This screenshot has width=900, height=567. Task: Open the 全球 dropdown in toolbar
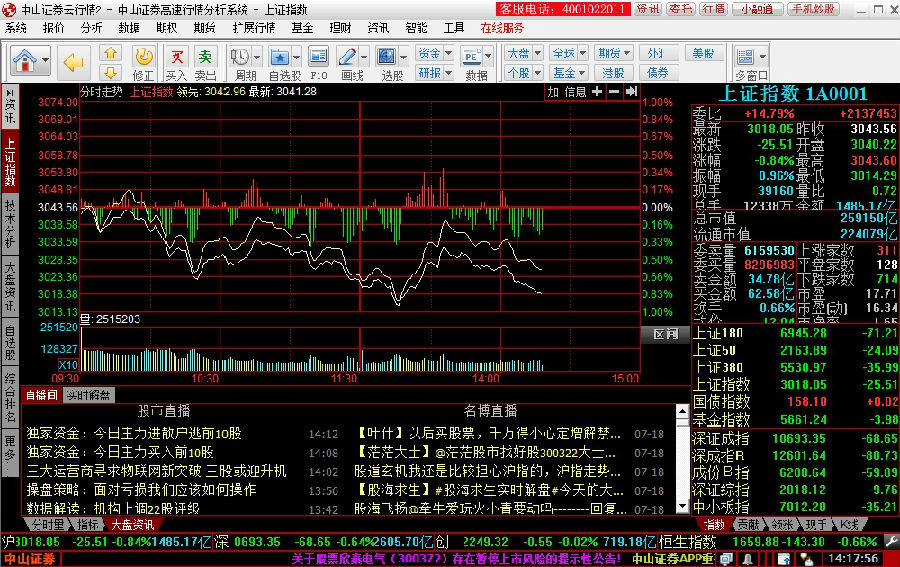[569, 53]
